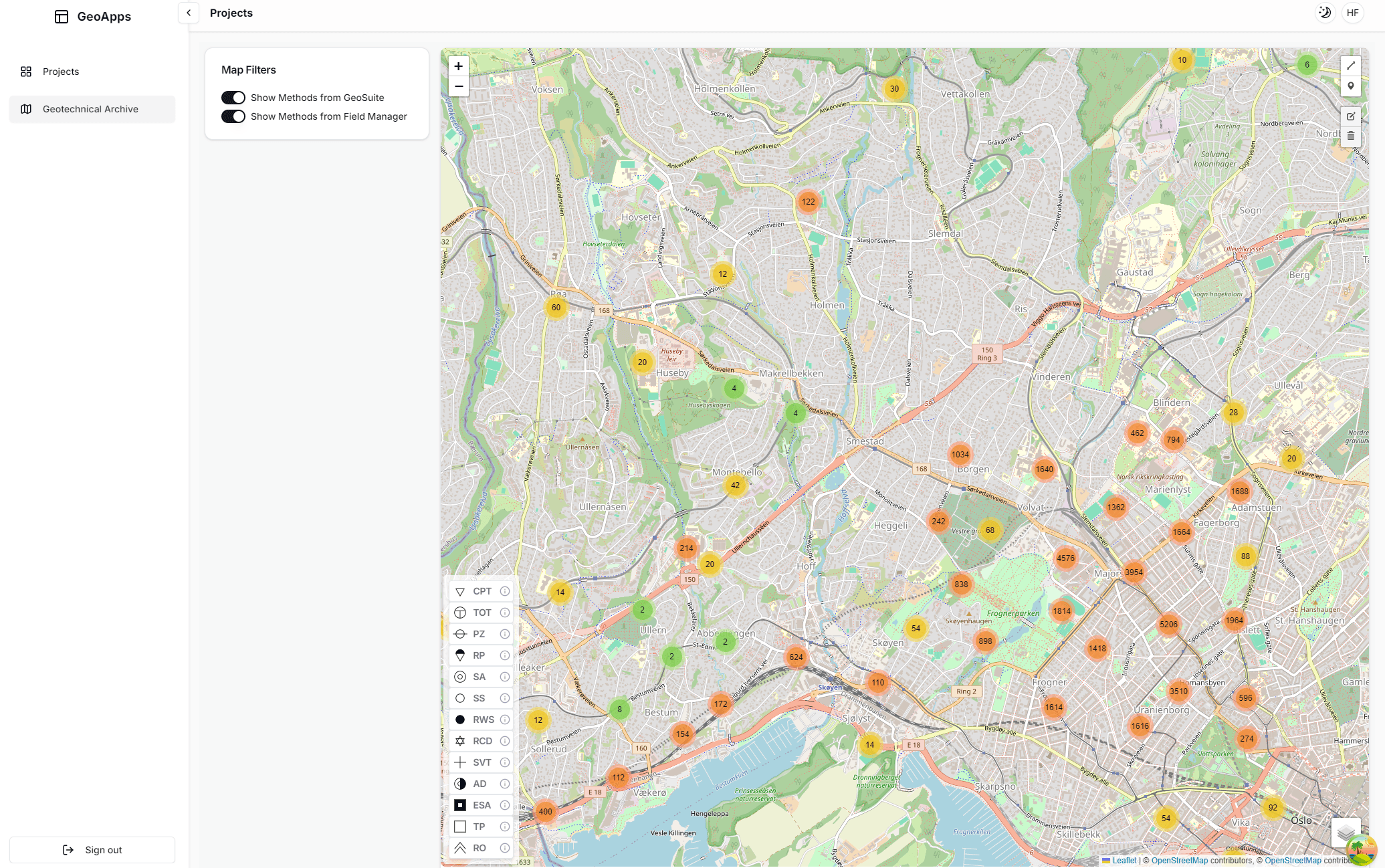
Task: Click the info icon next to RWS
Action: [x=504, y=720]
